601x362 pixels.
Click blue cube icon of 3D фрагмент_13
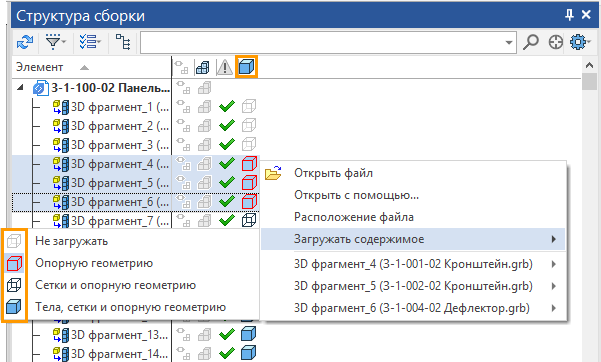tap(248, 334)
